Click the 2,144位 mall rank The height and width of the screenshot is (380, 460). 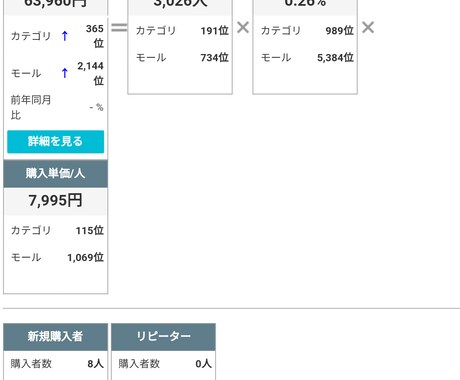(91, 73)
